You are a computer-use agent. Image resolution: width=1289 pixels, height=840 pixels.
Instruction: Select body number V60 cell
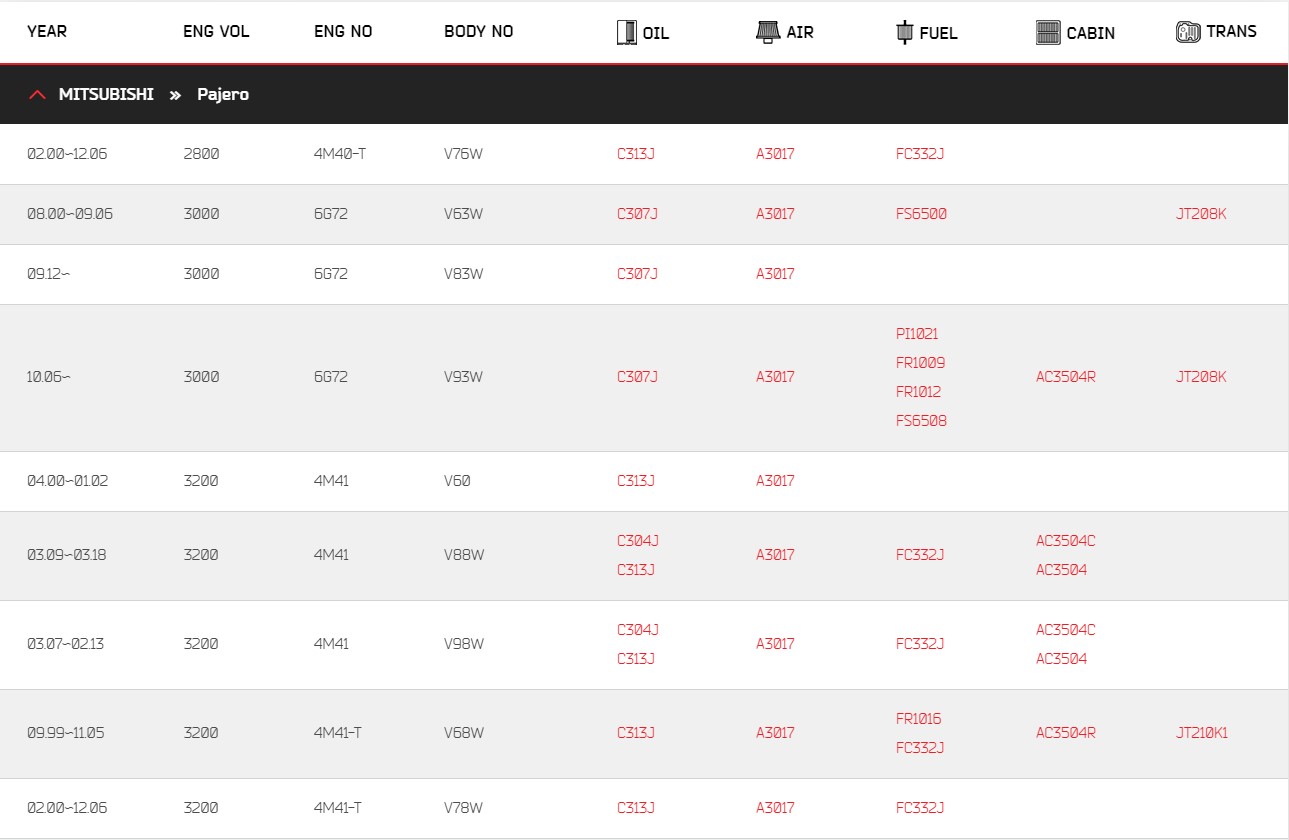457,481
